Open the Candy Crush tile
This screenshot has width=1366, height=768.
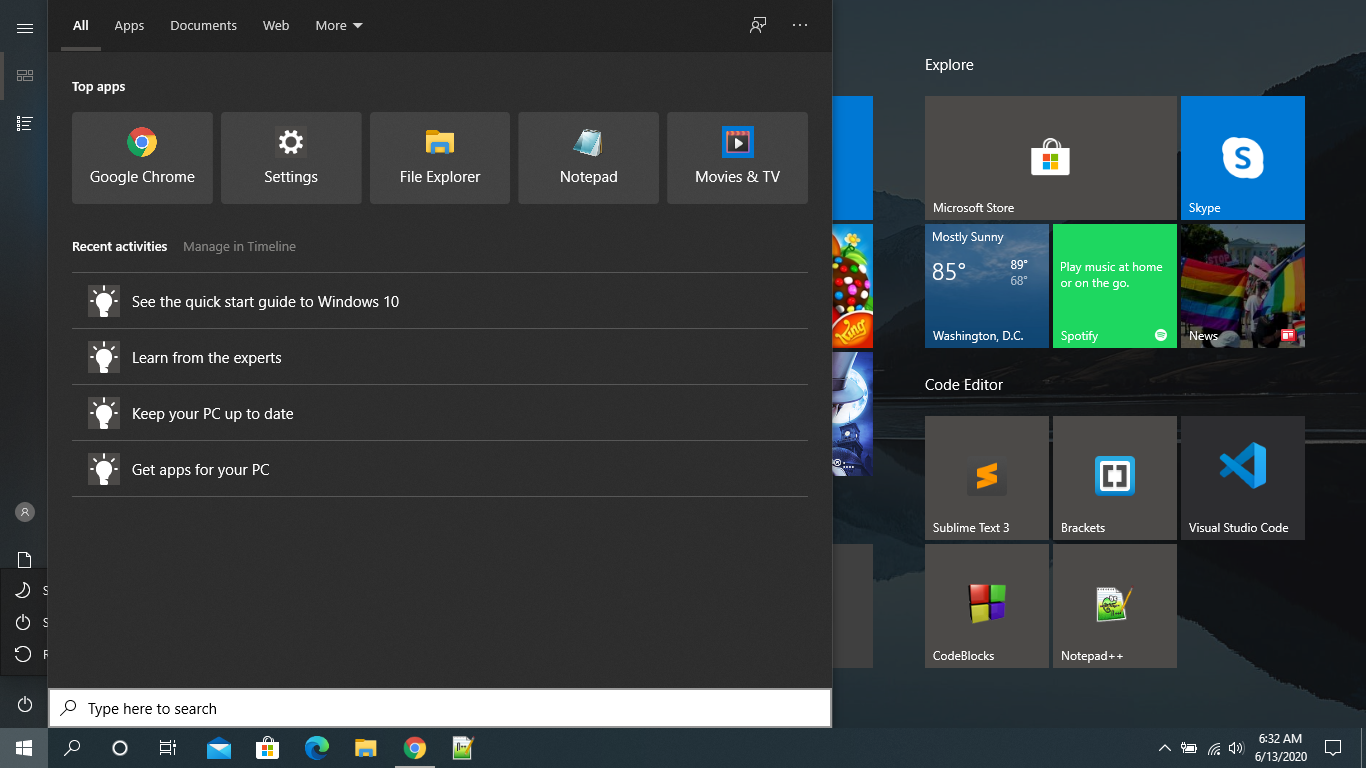point(852,286)
